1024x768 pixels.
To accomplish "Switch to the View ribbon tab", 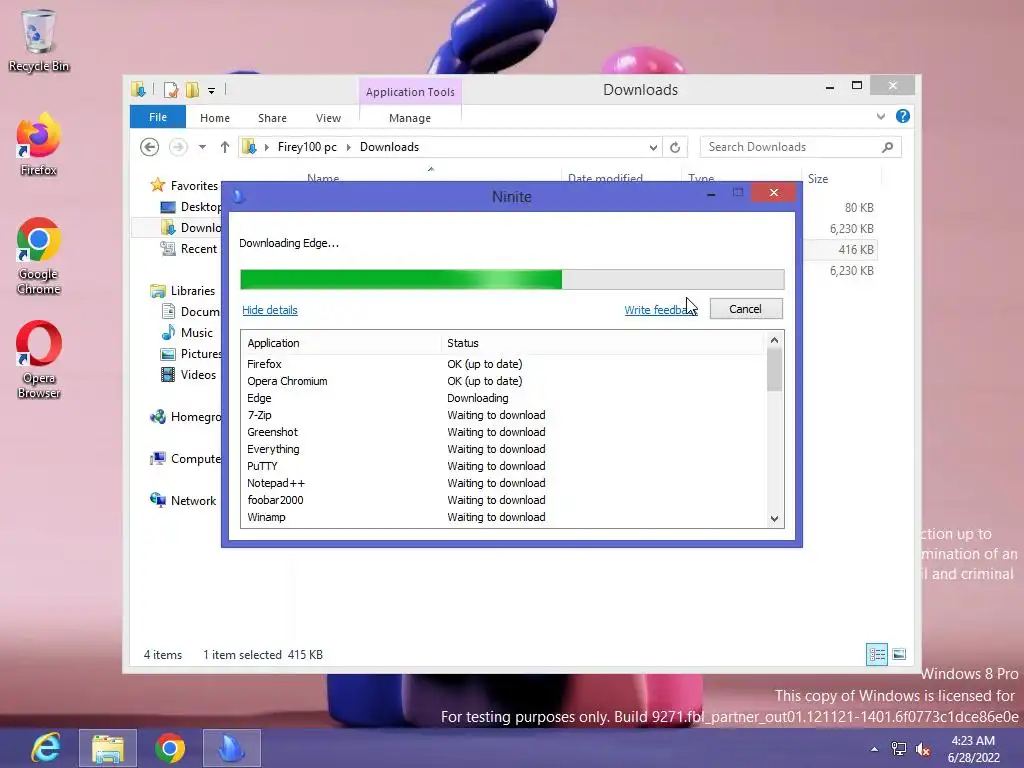I will pos(328,118).
